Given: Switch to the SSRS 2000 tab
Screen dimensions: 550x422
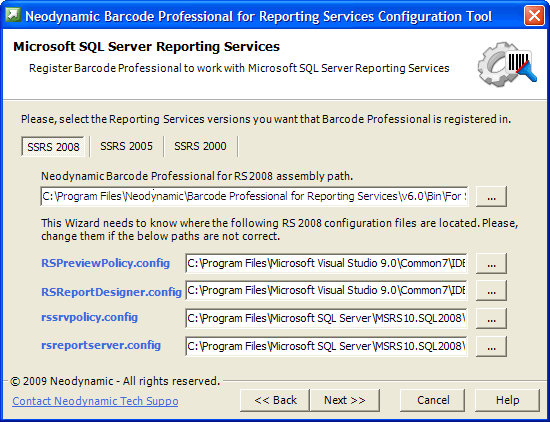Looking at the screenshot, I should [x=200, y=146].
